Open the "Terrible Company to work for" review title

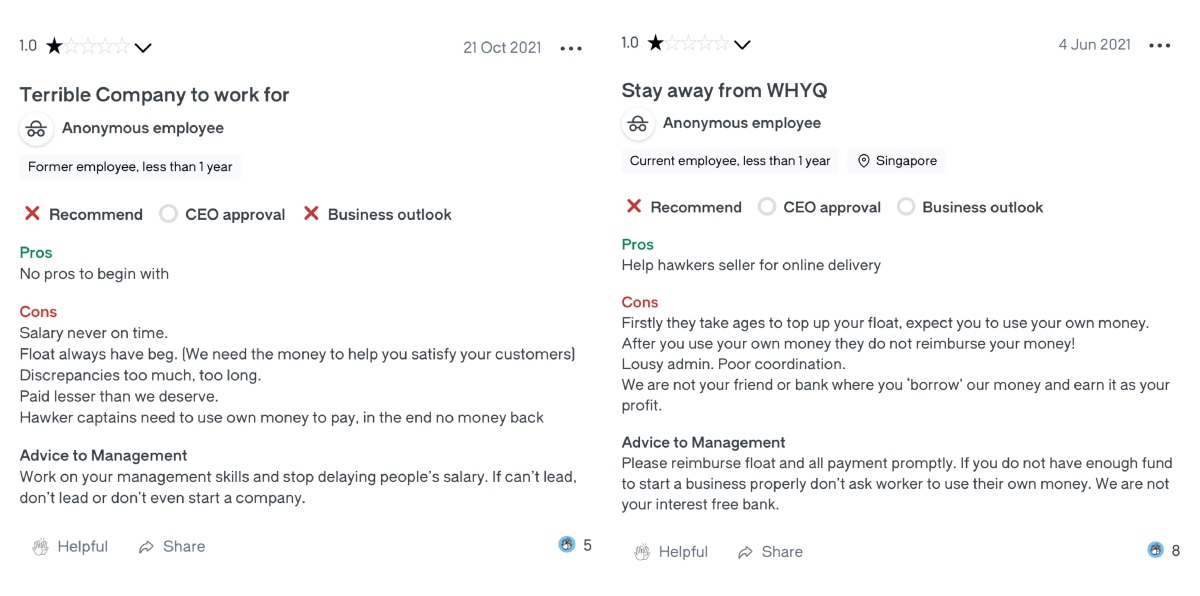click(x=154, y=95)
